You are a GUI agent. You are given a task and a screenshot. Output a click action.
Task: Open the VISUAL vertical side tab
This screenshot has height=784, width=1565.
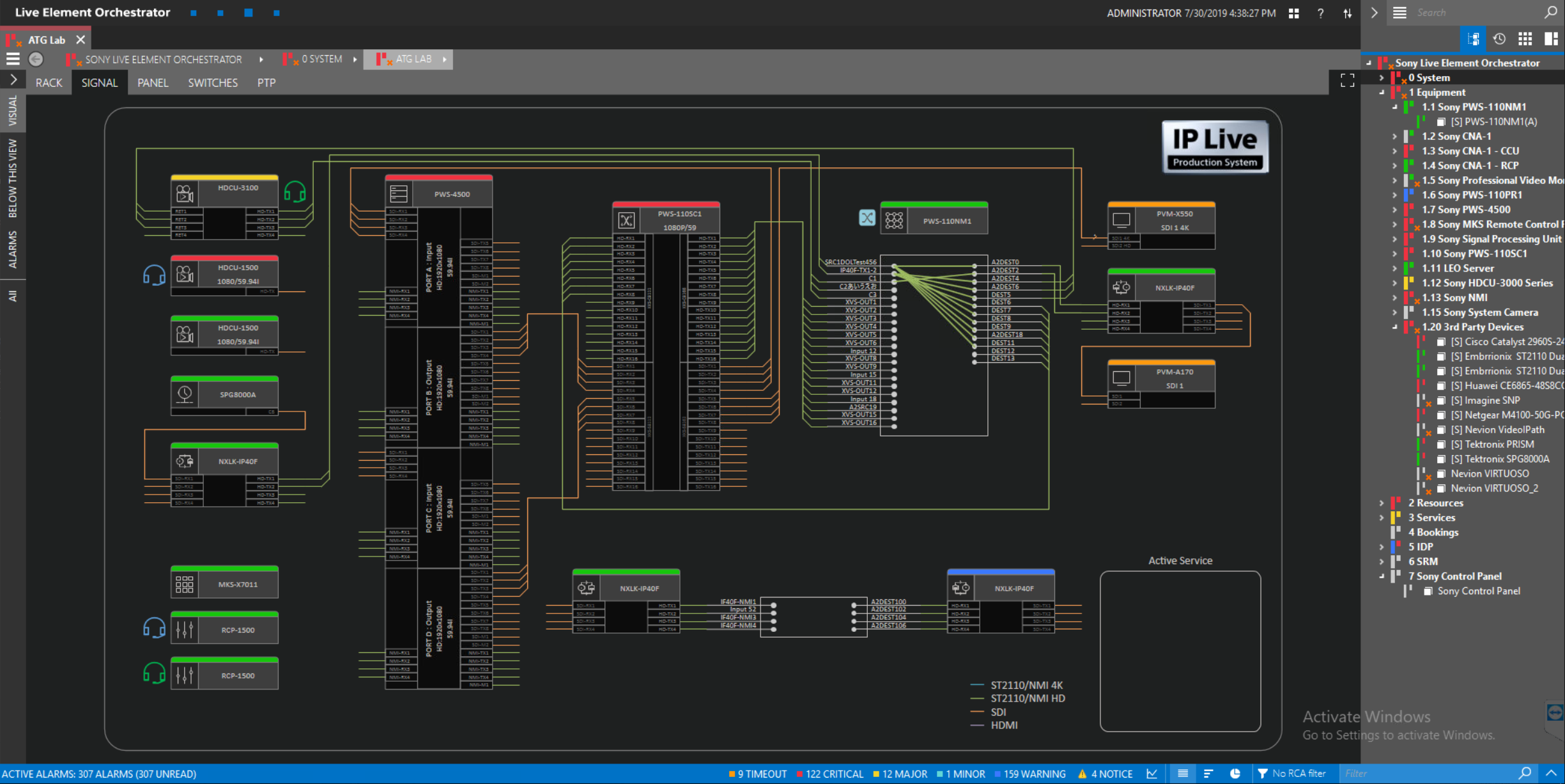[x=13, y=111]
